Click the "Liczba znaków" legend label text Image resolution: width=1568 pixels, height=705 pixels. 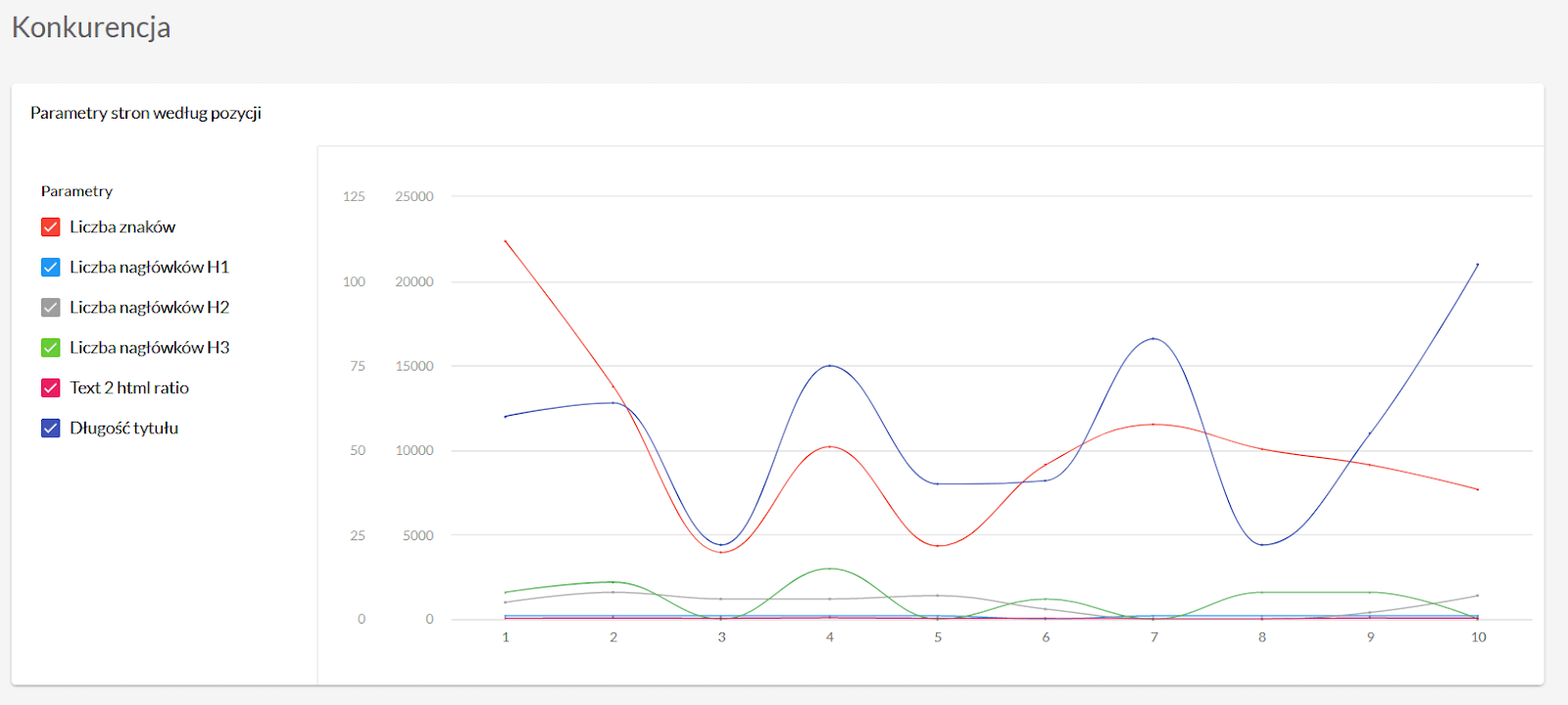[122, 227]
